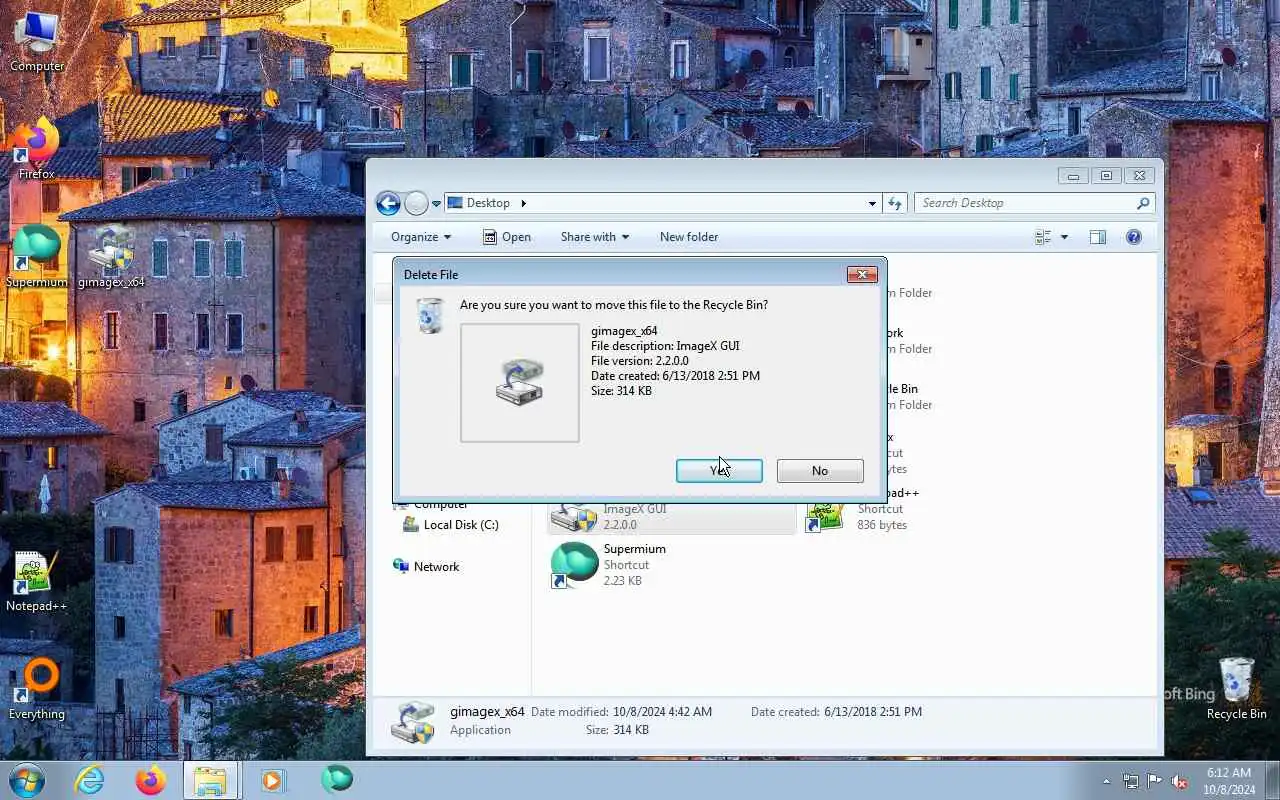Viewport: 1280px width, 800px height.
Task: Click the change view icon
Action: tap(1043, 237)
